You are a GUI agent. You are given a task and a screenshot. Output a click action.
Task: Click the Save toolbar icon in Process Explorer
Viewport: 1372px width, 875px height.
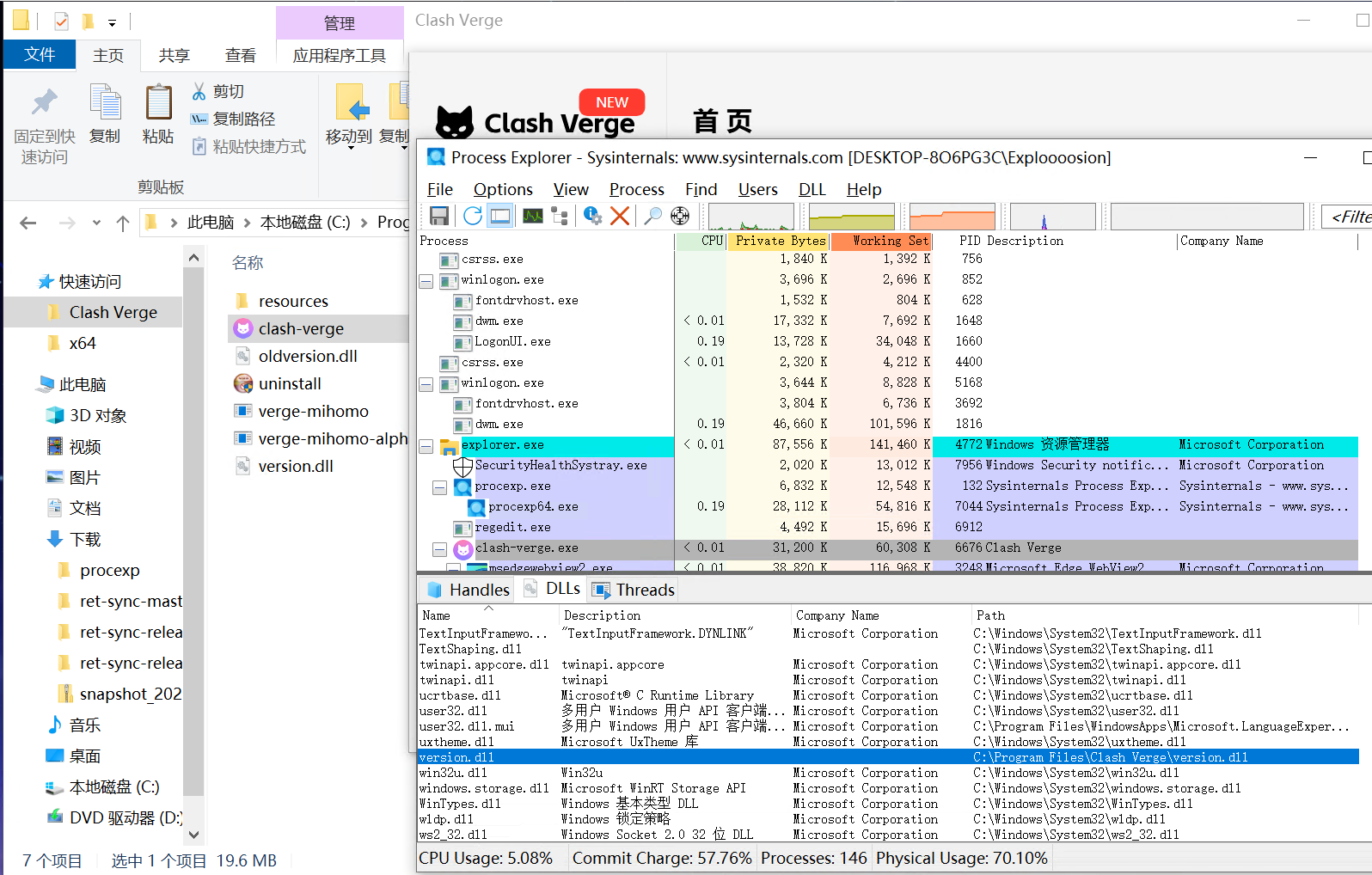[x=438, y=216]
